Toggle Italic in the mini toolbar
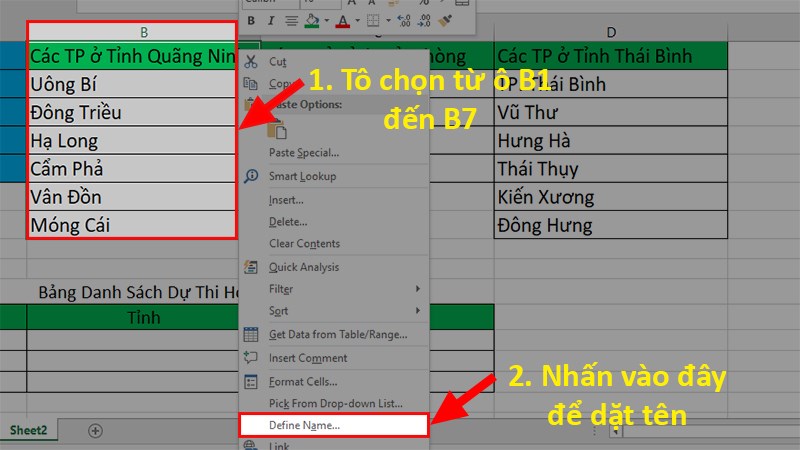Viewport: 800px width, 450px height. click(x=271, y=21)
